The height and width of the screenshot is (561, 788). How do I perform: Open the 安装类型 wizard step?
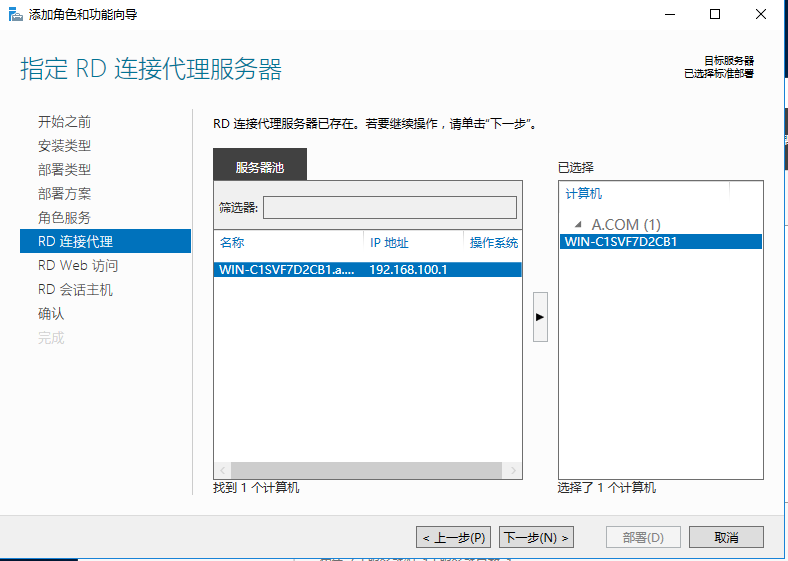click(64, 146)
